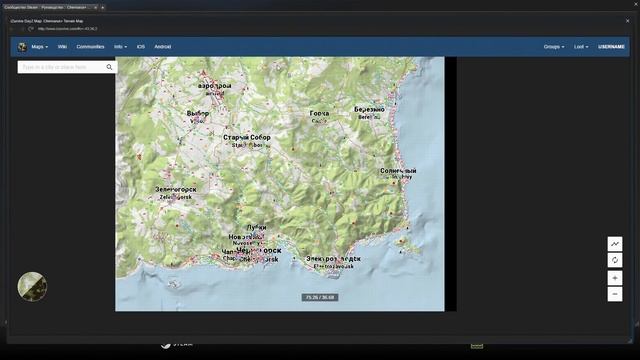The image size is (640, 360).
Task: Open the iOS app link
Action: 141,47
